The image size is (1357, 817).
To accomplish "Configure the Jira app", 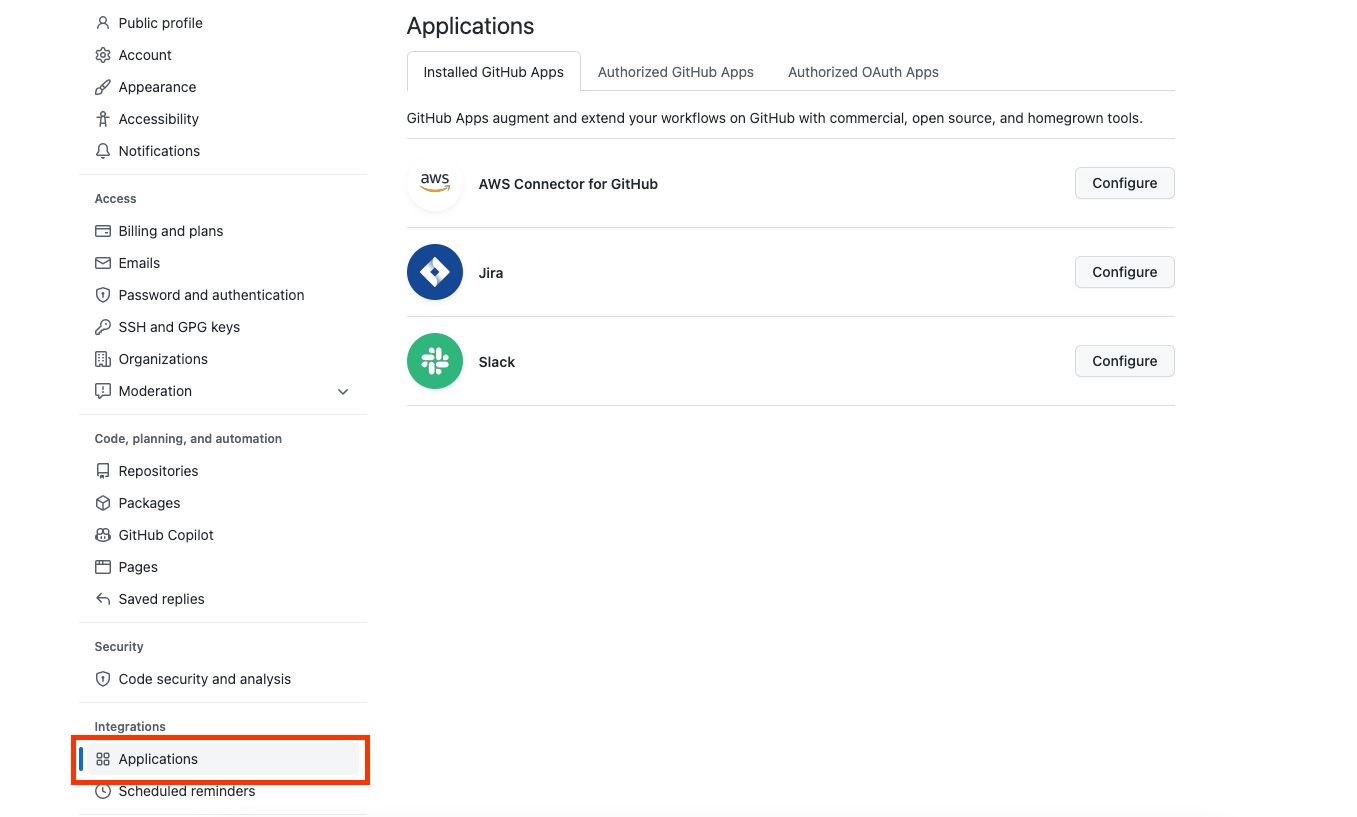I will [x=1125, y=272].
